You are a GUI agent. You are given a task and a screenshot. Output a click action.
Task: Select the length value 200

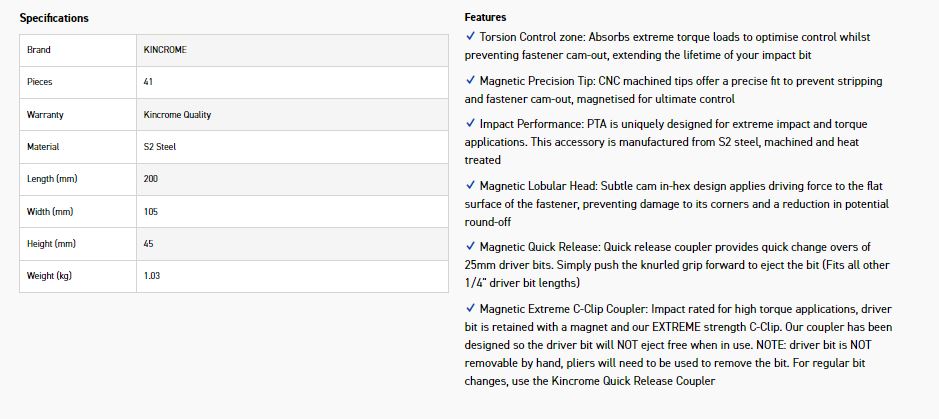(151, 179)
